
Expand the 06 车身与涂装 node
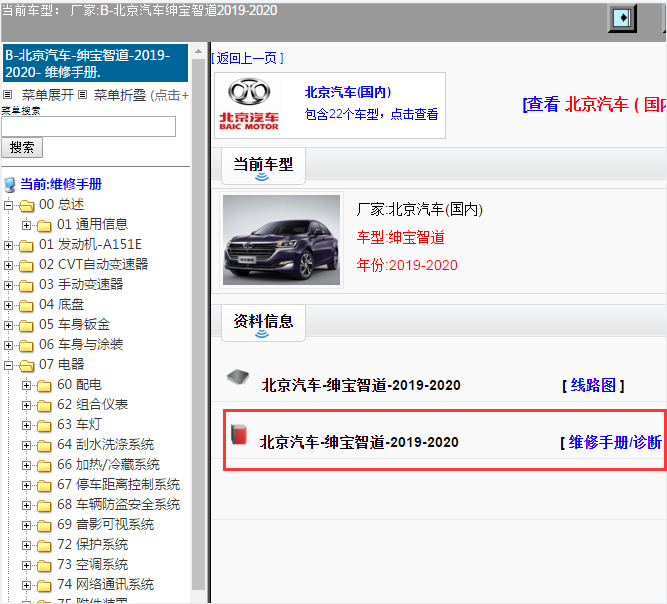[x=8, y=345]
